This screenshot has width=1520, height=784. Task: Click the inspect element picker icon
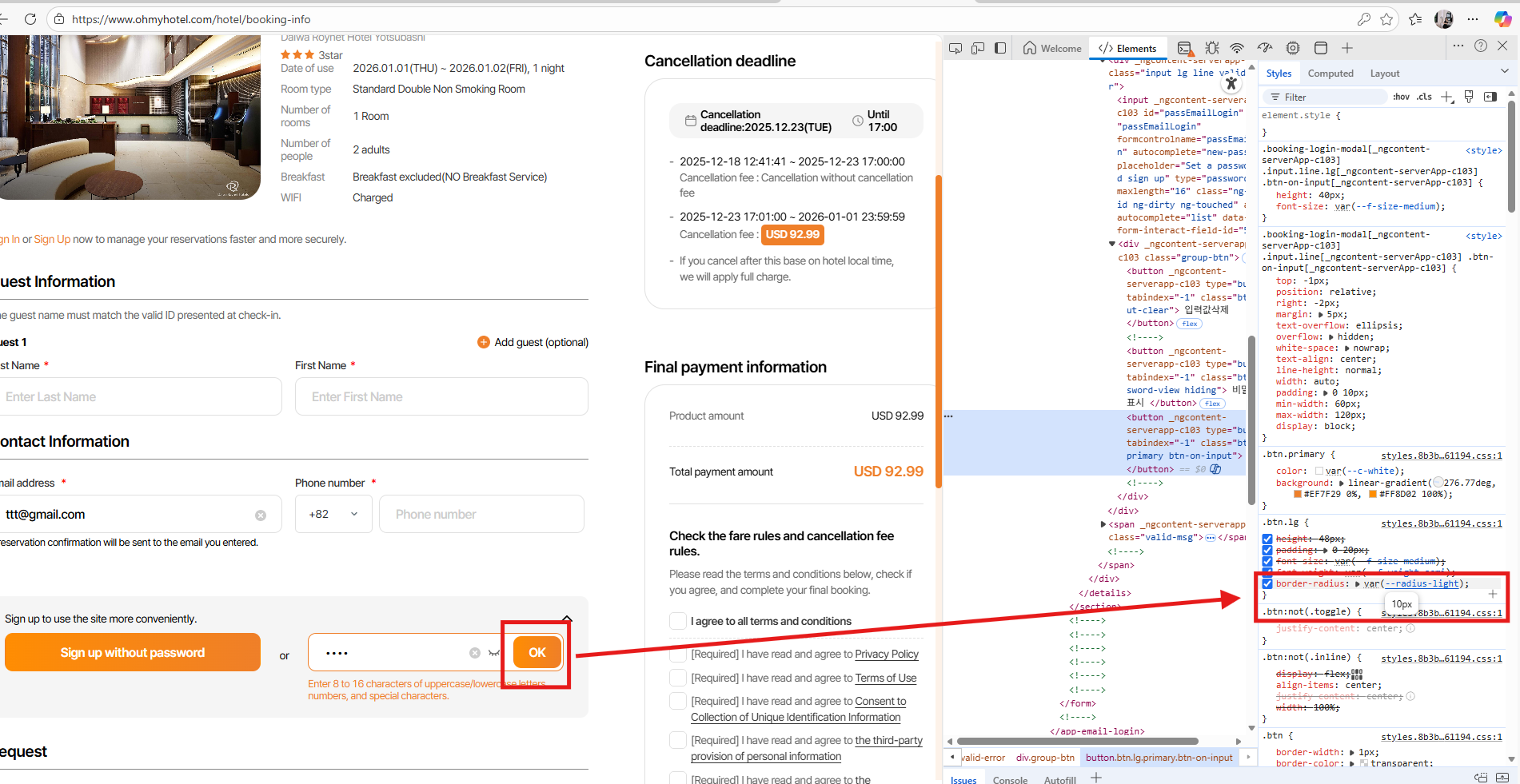point(955,49)
